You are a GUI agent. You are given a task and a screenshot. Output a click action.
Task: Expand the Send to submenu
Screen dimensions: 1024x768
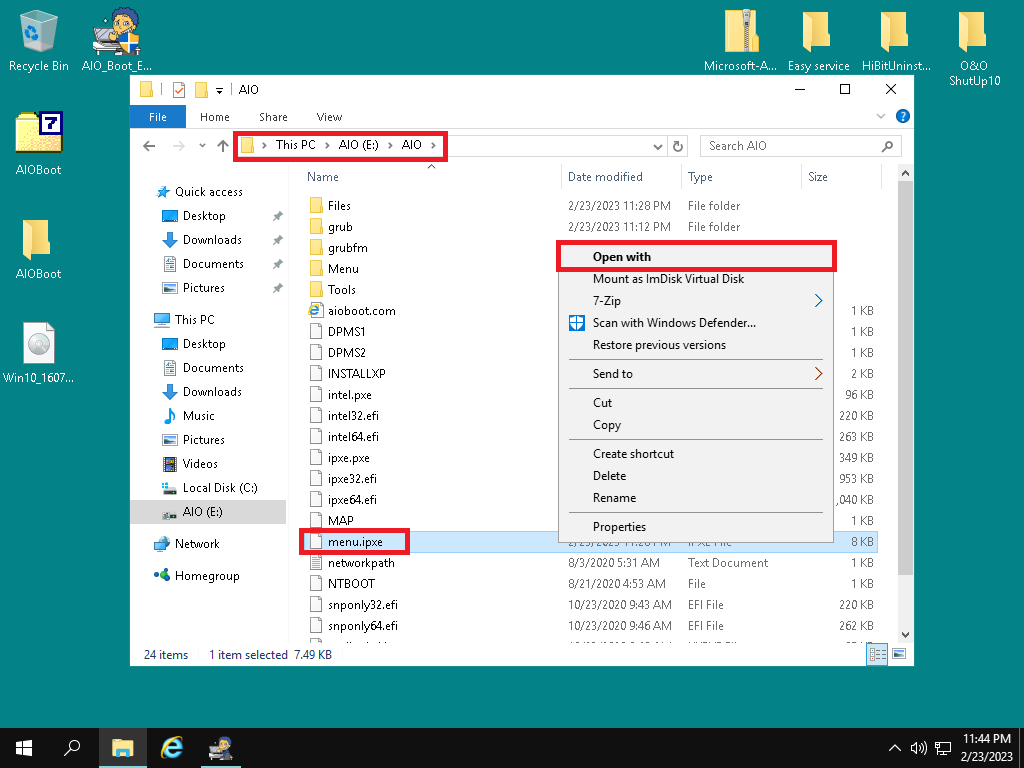click(x=613, y=374)
